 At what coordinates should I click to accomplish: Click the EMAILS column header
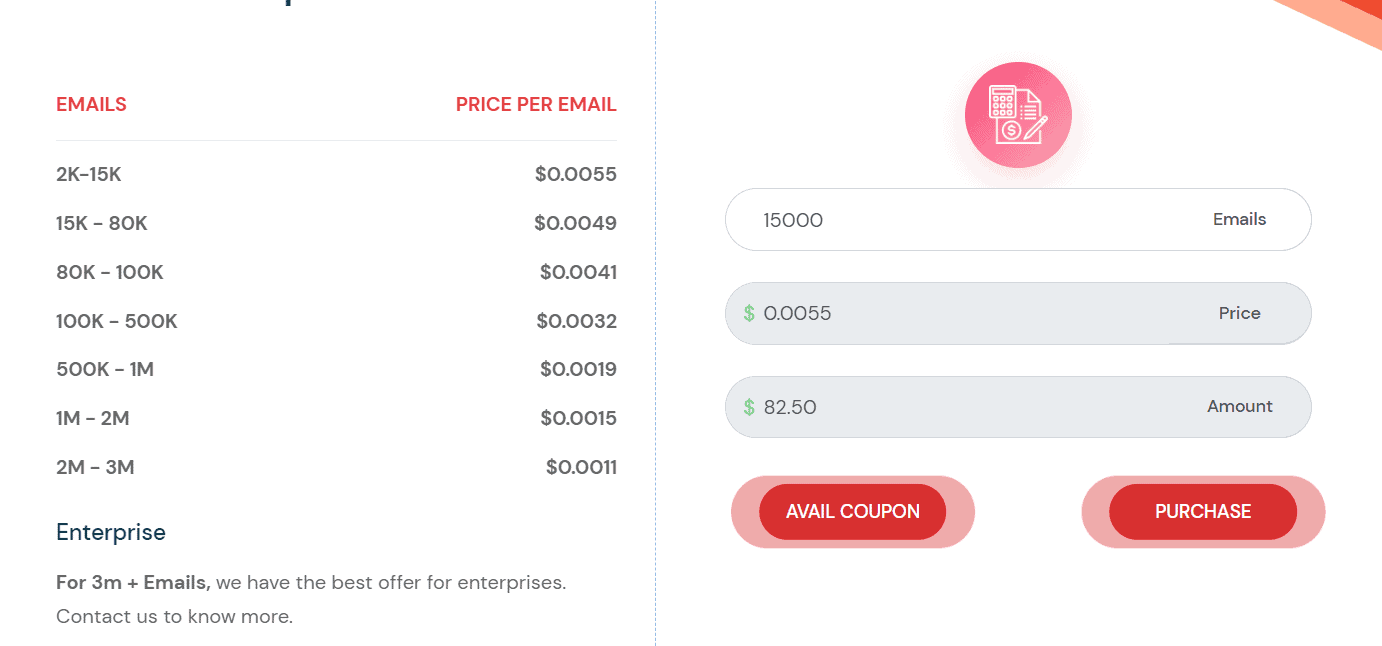point(91,104)
